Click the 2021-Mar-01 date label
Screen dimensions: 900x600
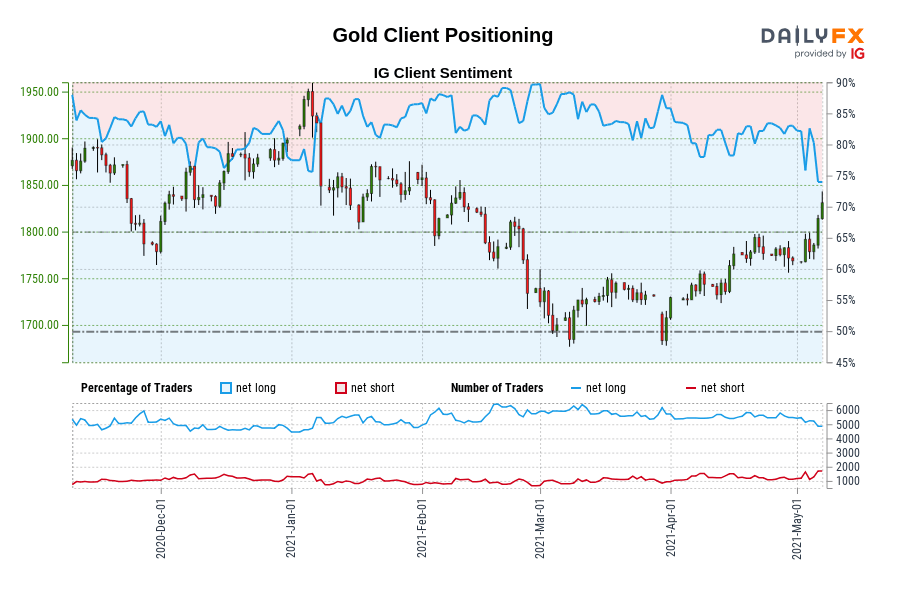click(x=540, y=528)
